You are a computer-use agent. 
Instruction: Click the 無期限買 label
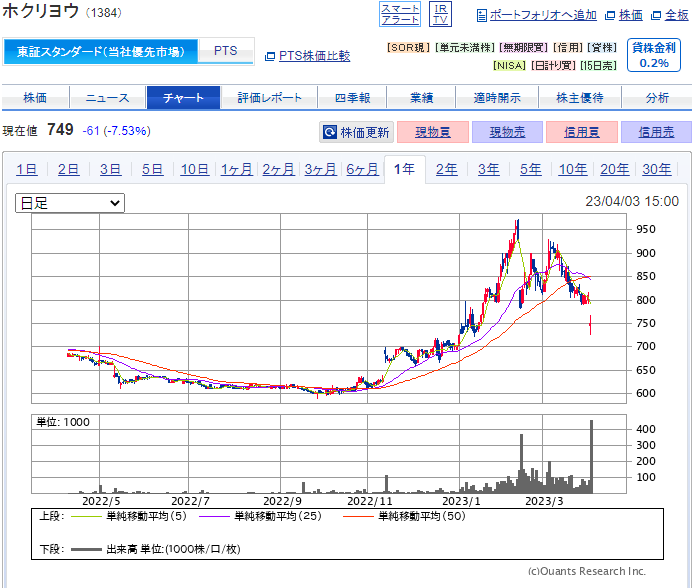[523, 48]
